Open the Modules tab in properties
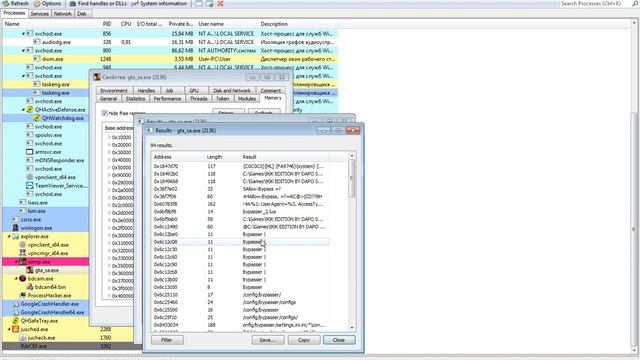This screenshot has width=640, height=360. (x=247, y=99)
